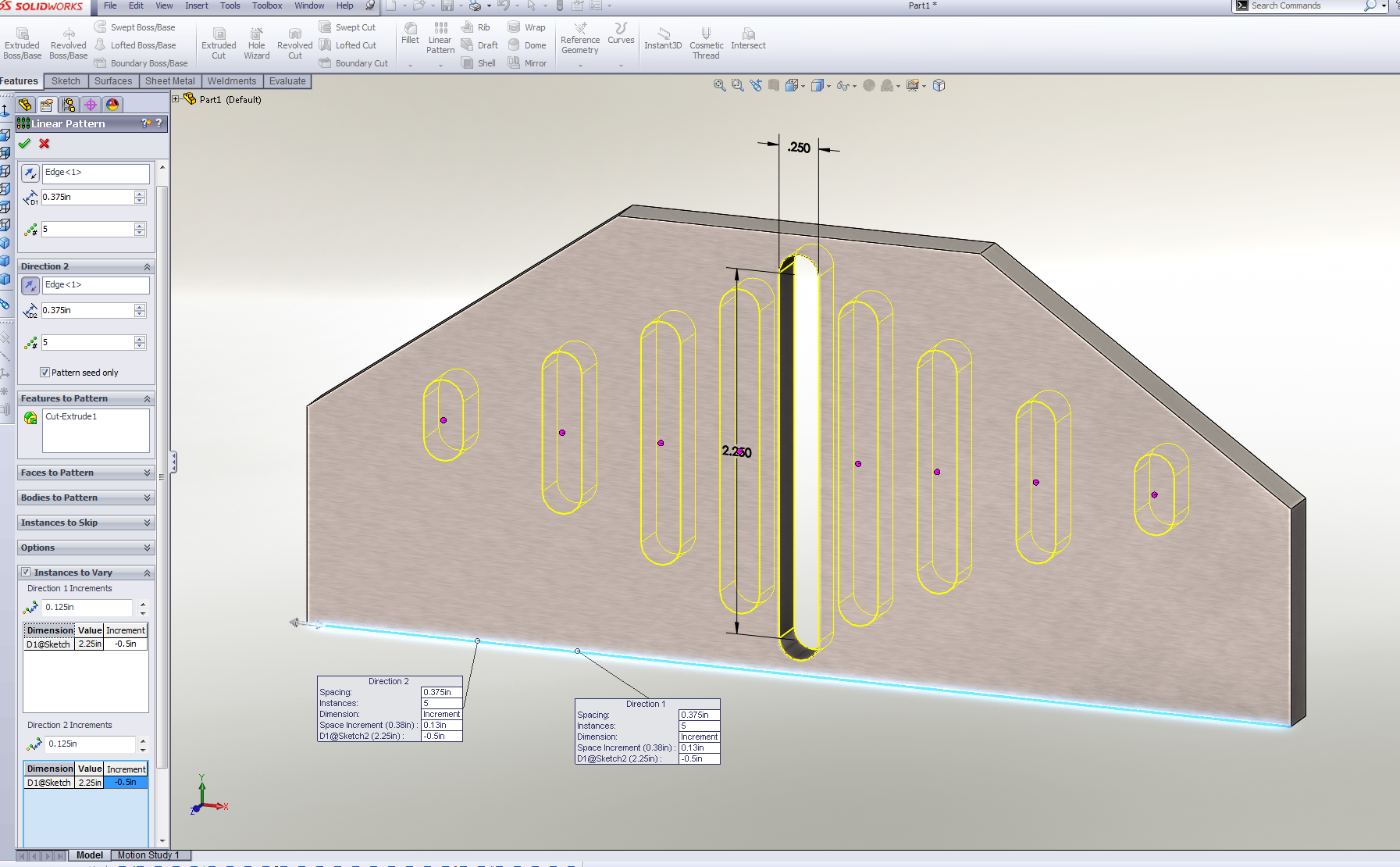
Task: Click the Direction 1 spacing input field
Action: (x=87, y=198)
